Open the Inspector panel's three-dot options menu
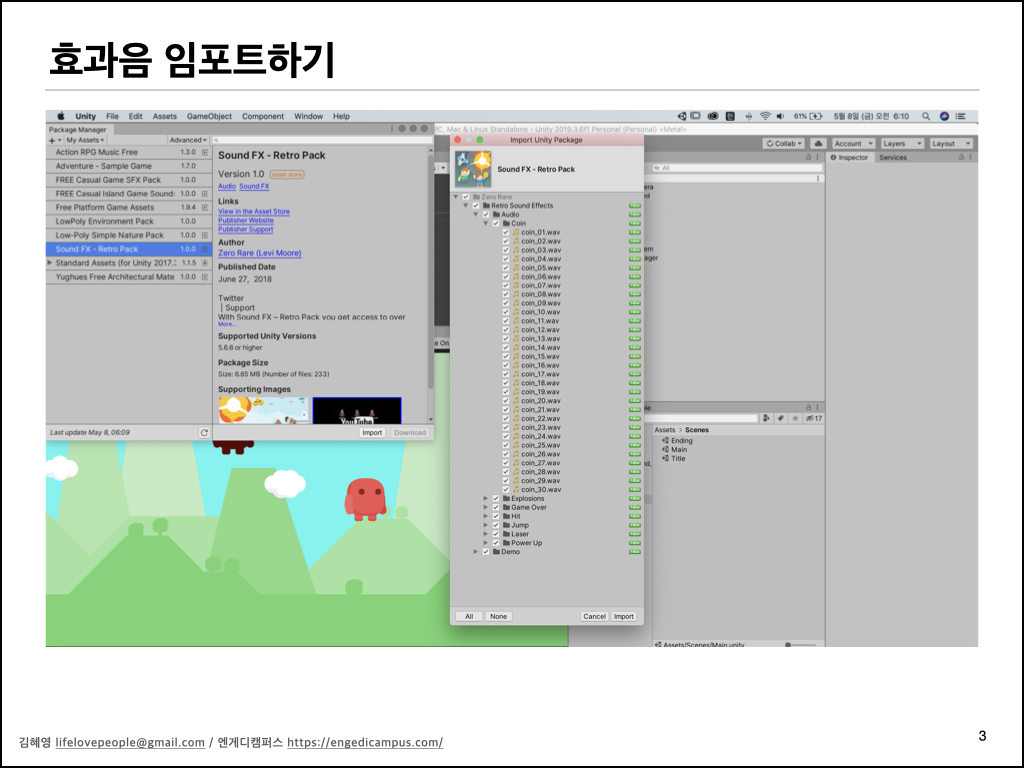Viewport: 1024px width, 768px height. tap(970, 157)
